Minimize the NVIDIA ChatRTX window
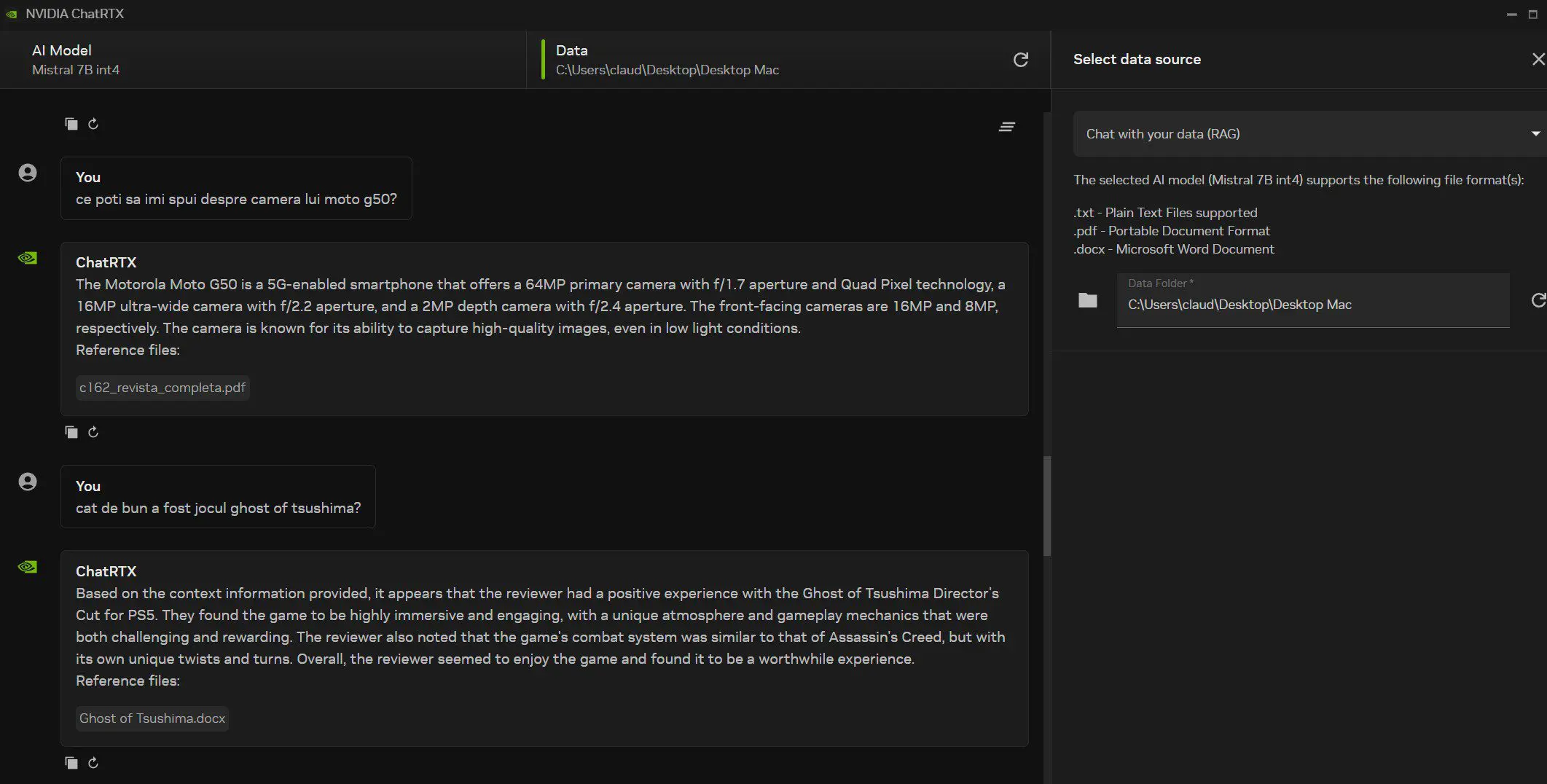Viewport: 1547px width, 784px height. point(1511,15)
